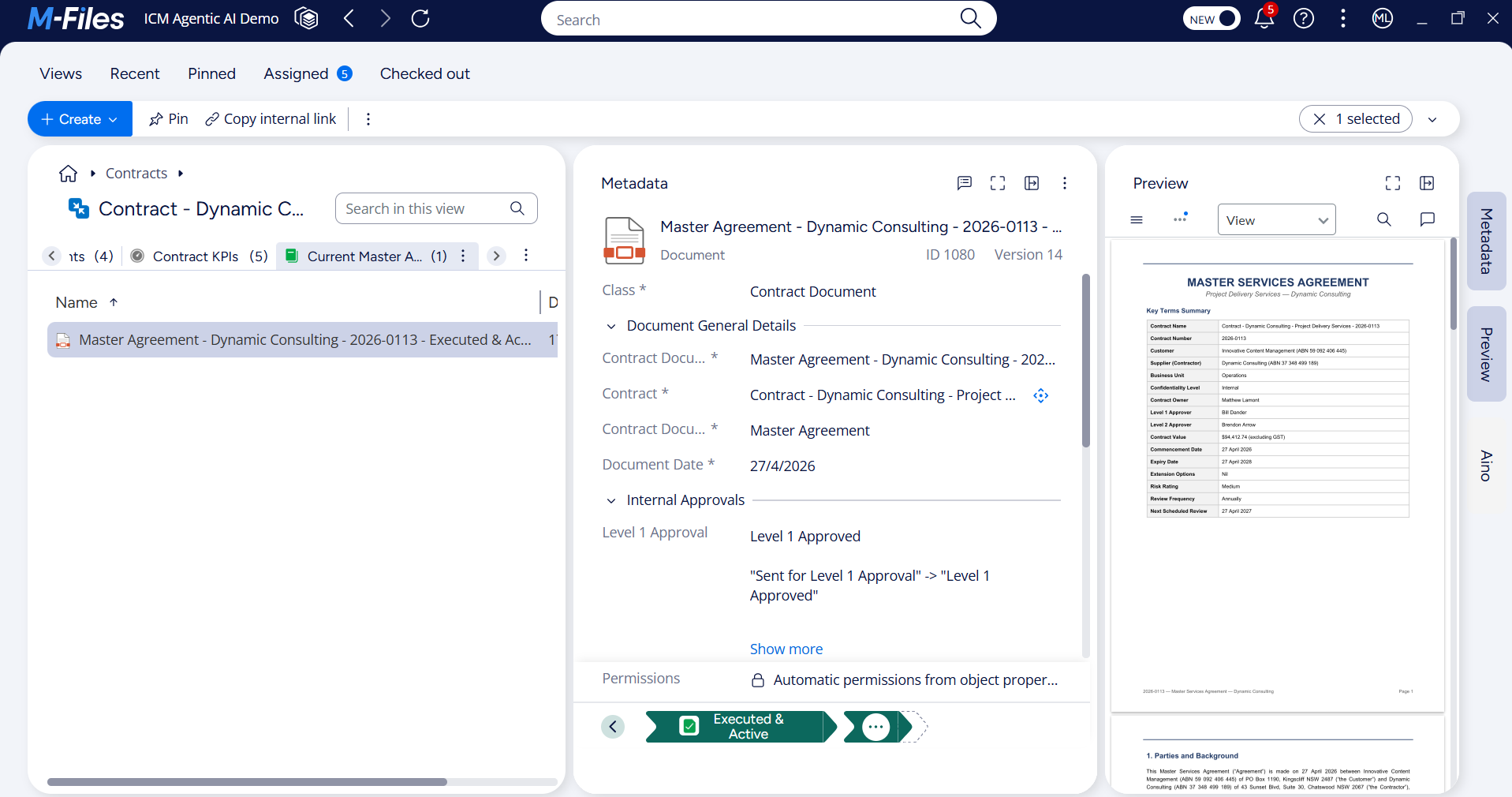This screenshot has width=1512, height=797.
Task: Open the Checked out tab
Action: [x=425, y=73]
